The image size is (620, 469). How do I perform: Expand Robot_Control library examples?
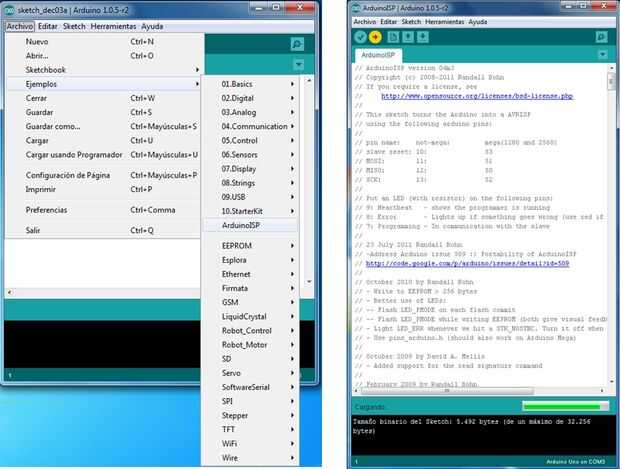coord(250,331)
